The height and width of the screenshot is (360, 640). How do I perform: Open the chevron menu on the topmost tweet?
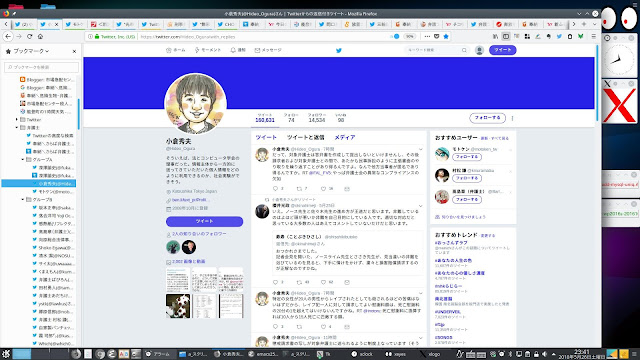tap(421, 149)
